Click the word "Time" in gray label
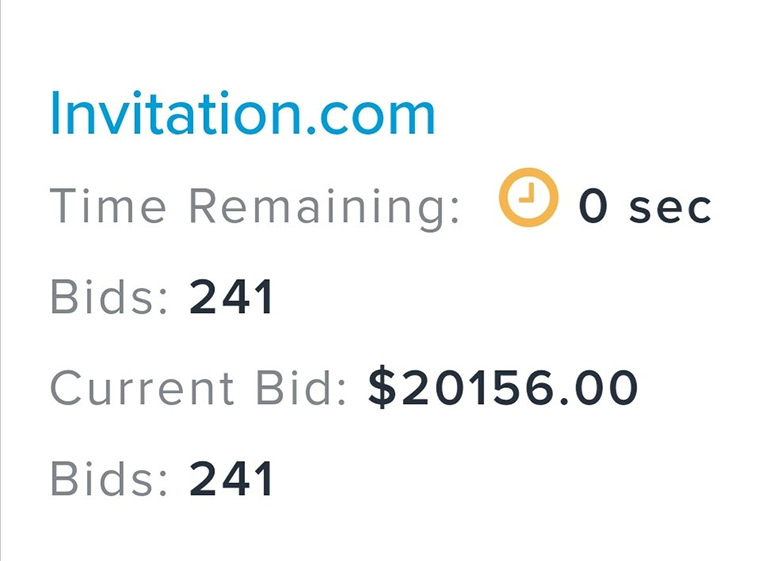Screen dimensions: 780x561 (108, 205)
